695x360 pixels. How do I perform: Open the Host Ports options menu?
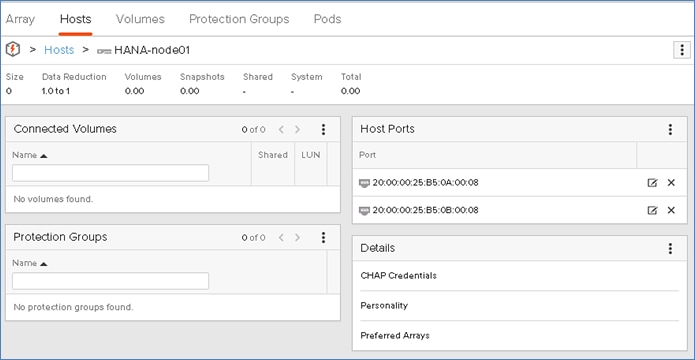pyautogui.click(x=670, y=129)
